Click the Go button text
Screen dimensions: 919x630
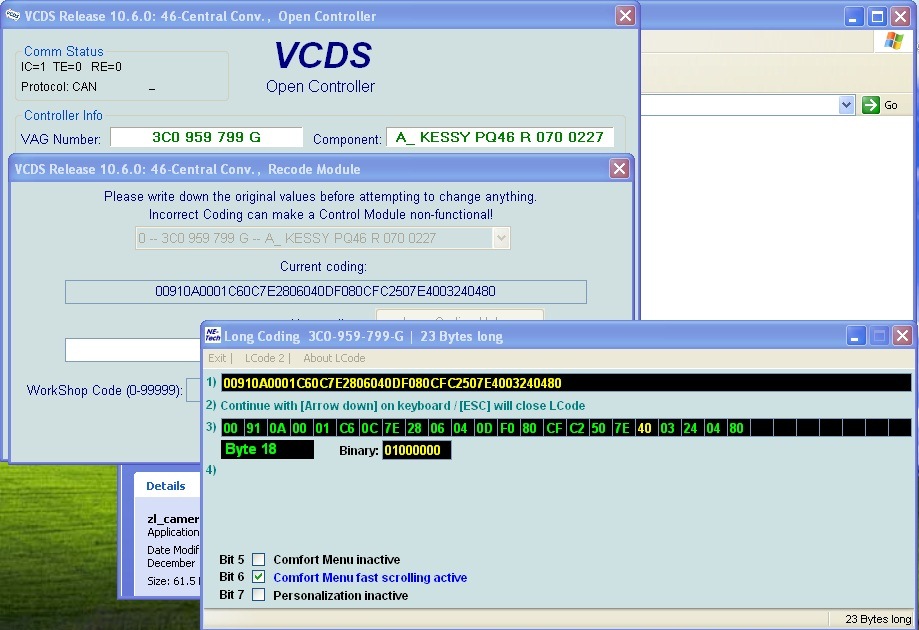(x=891, y=105)
